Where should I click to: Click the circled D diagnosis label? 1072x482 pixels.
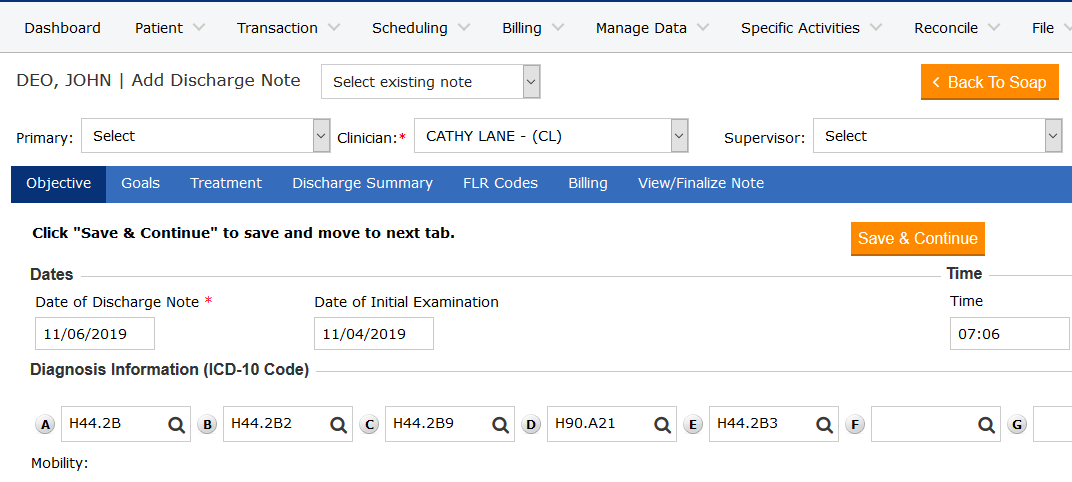coord(531,425)
